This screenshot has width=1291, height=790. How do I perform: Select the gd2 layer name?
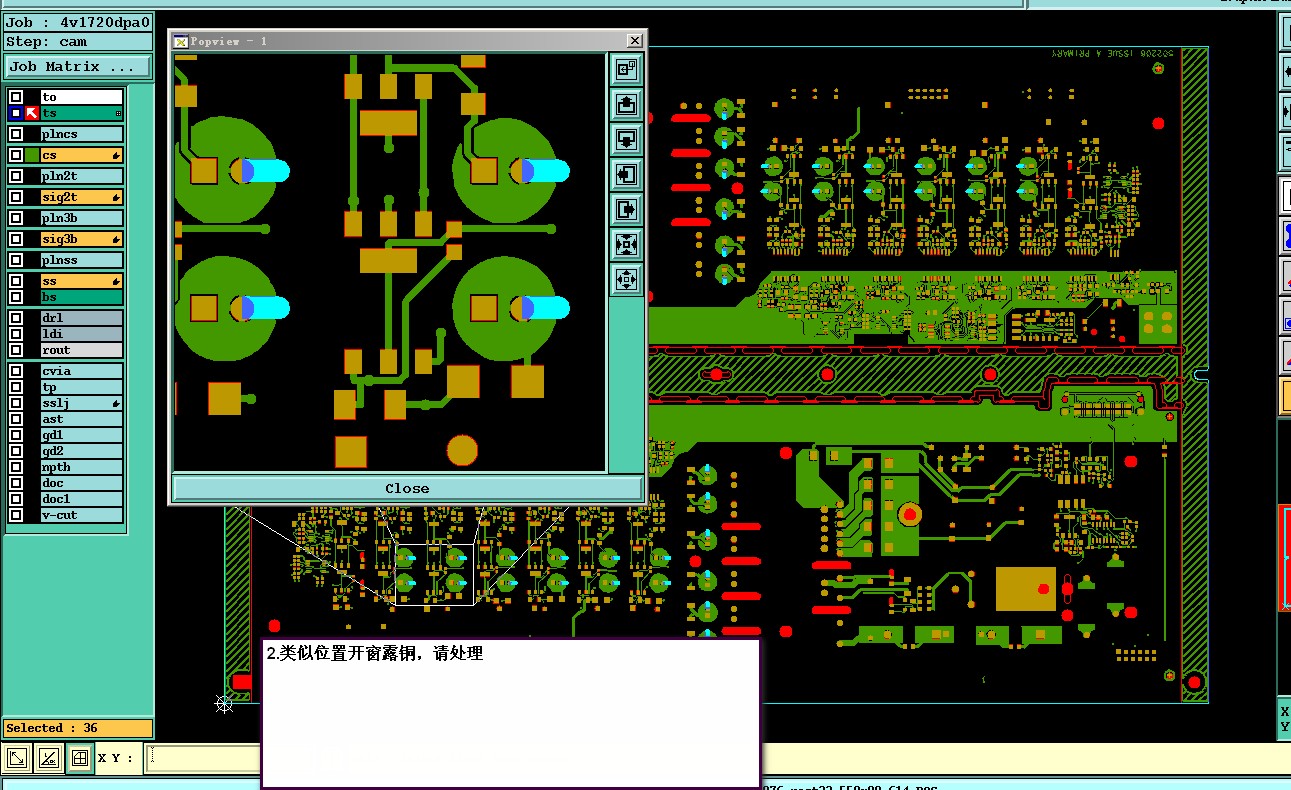(x=81, y=452)
